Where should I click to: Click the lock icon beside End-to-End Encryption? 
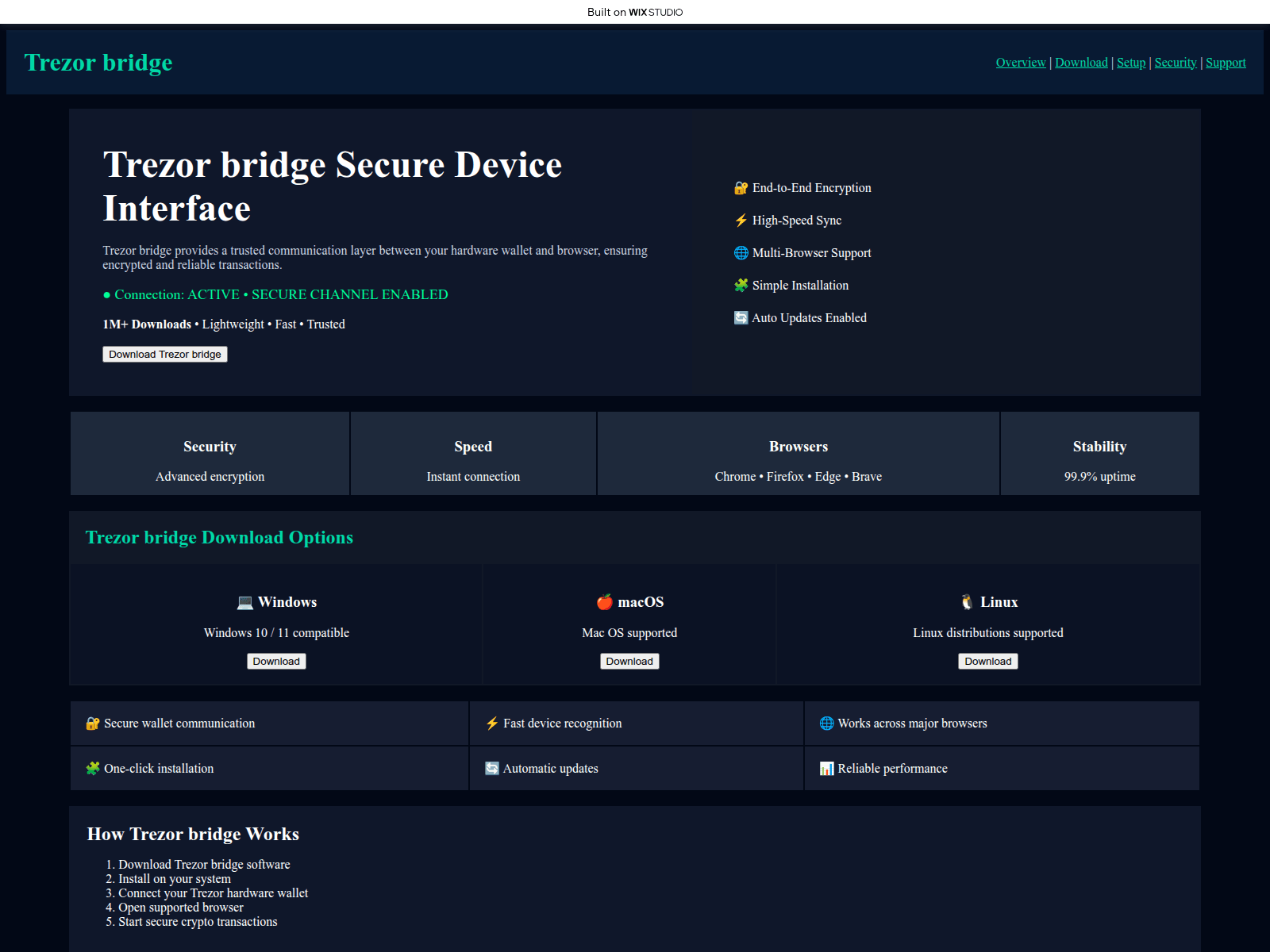741,188
